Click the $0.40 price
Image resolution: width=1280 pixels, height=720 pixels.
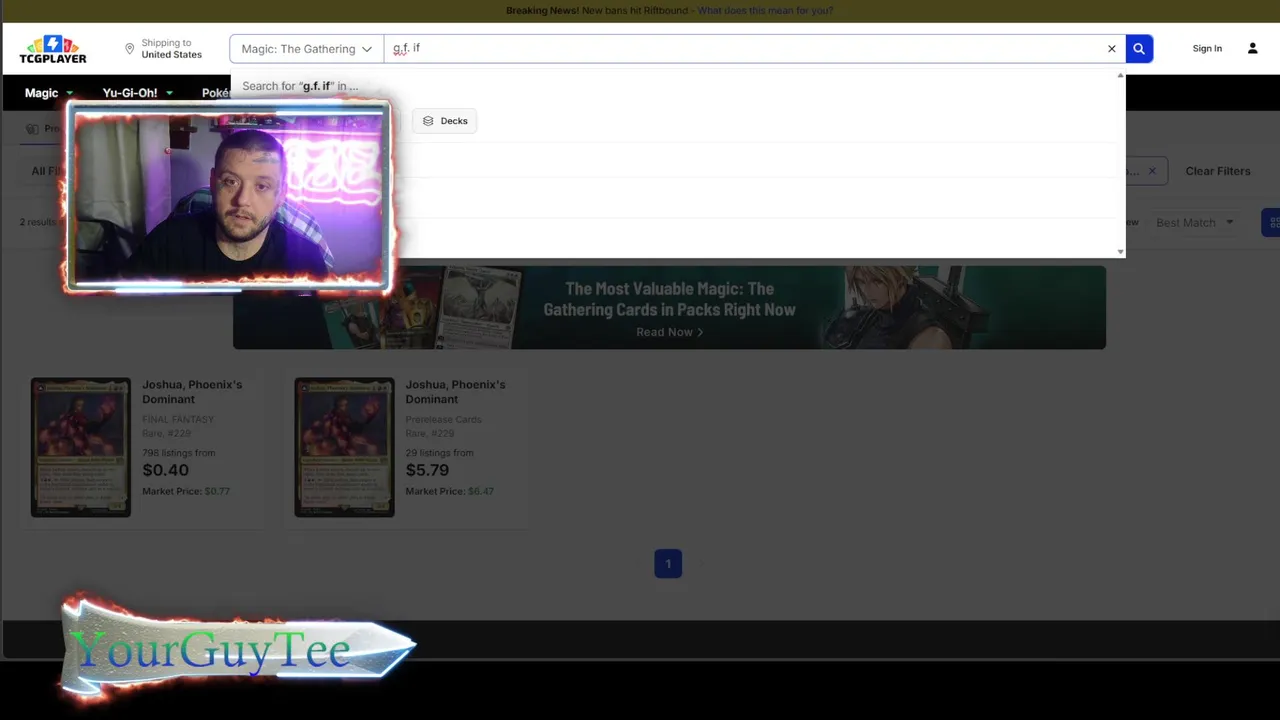165,470
